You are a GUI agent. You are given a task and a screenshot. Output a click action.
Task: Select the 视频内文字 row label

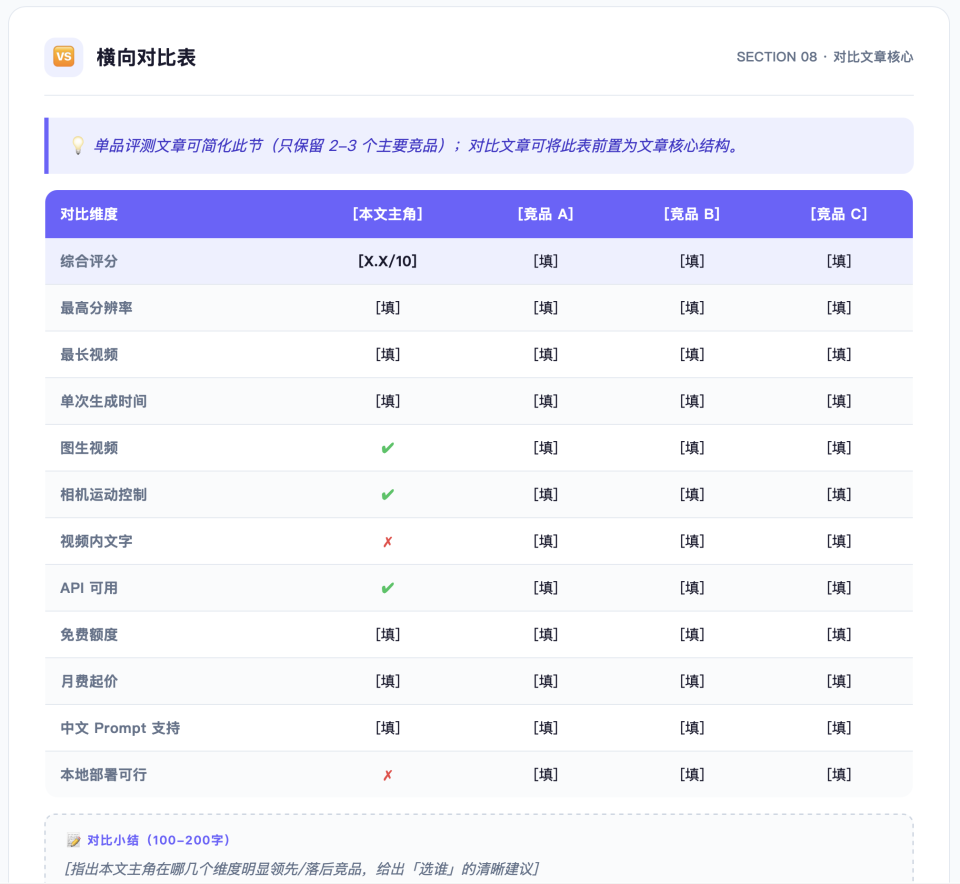[96, 541]
